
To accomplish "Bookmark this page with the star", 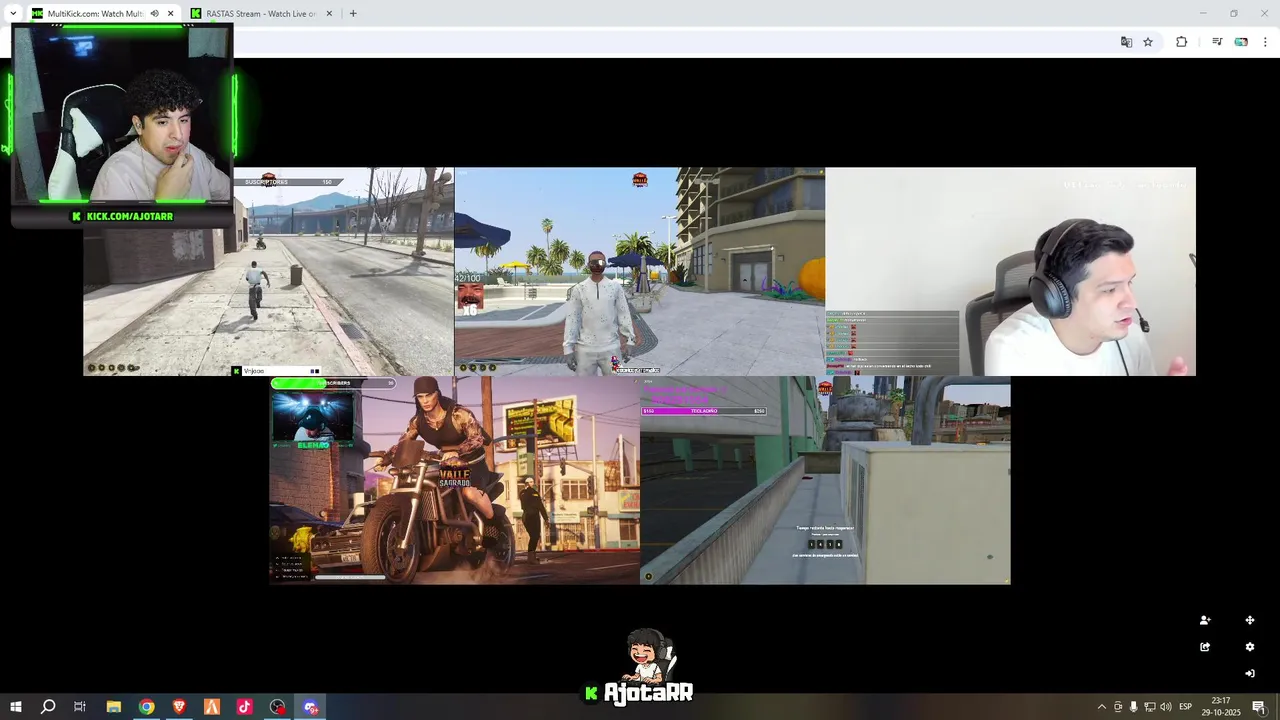I will [1148, 42].
